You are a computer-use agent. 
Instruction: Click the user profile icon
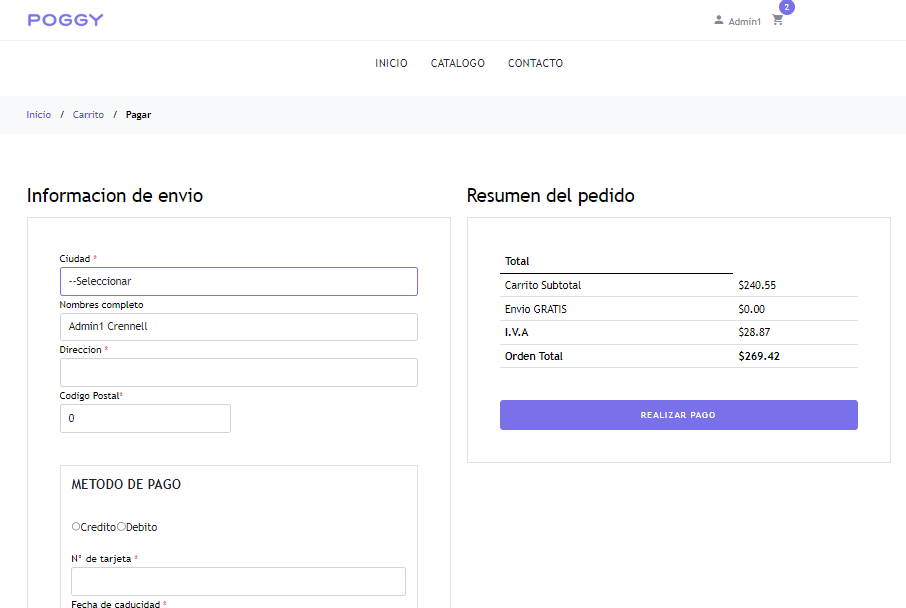718,20
